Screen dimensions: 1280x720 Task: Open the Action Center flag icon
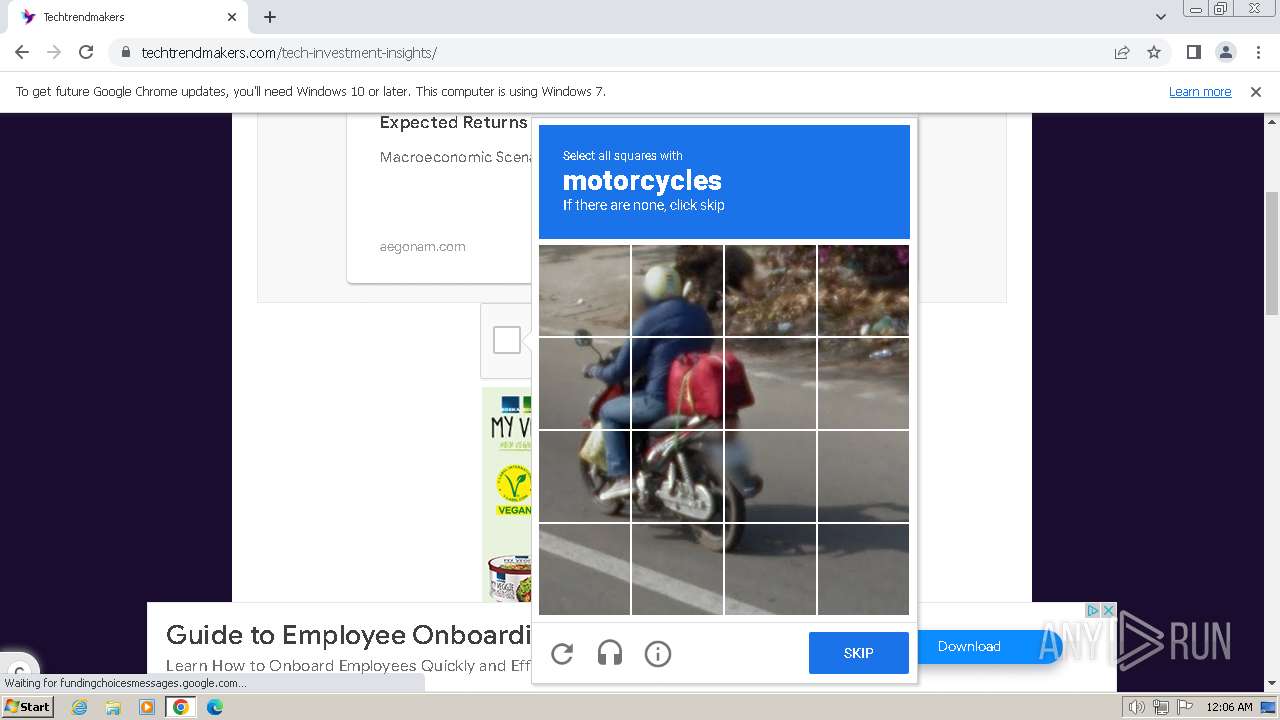click(x=1183, y=707)
